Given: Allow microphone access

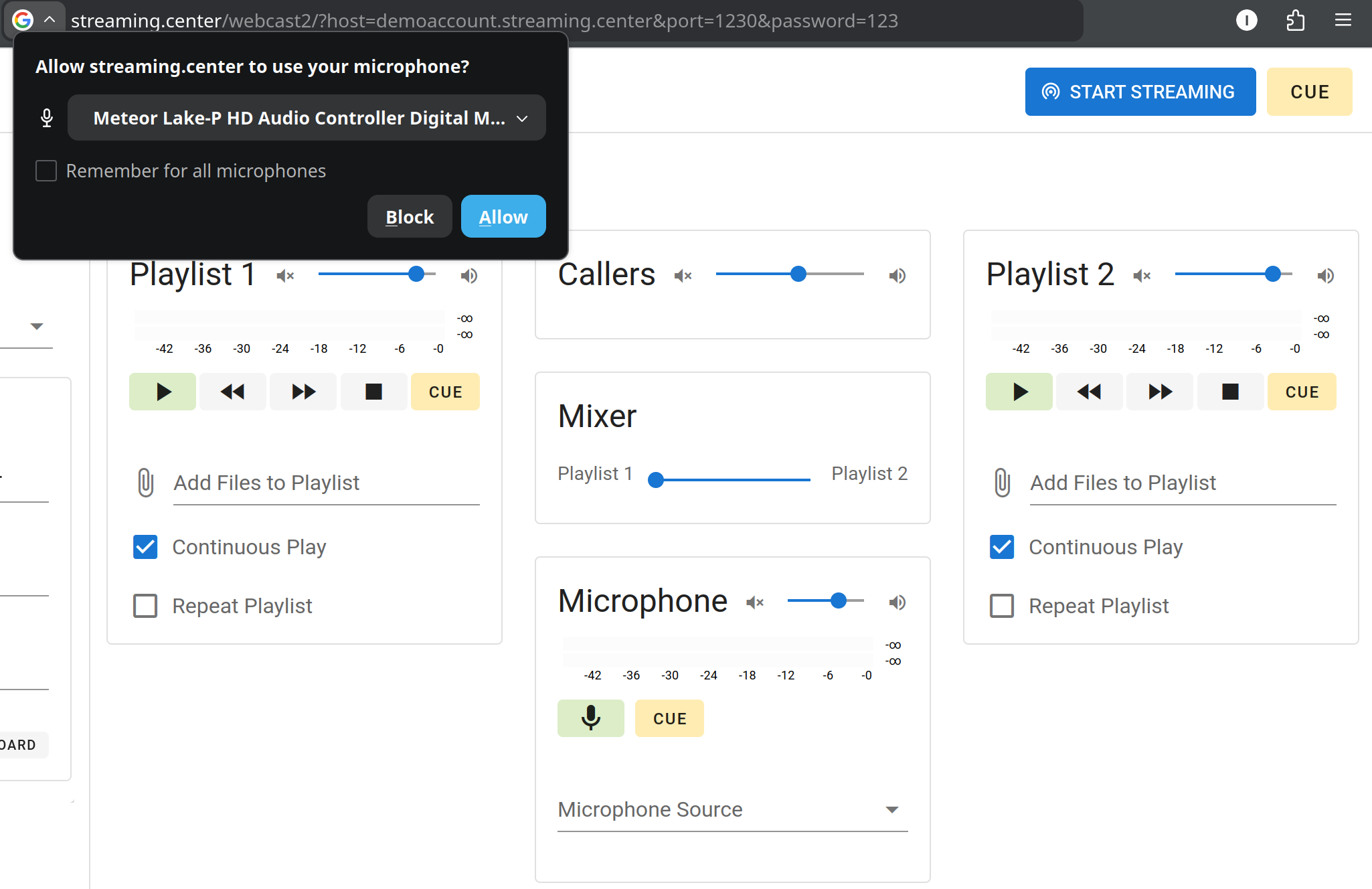Looking at the screenshot, I should [x=503, y=217].
